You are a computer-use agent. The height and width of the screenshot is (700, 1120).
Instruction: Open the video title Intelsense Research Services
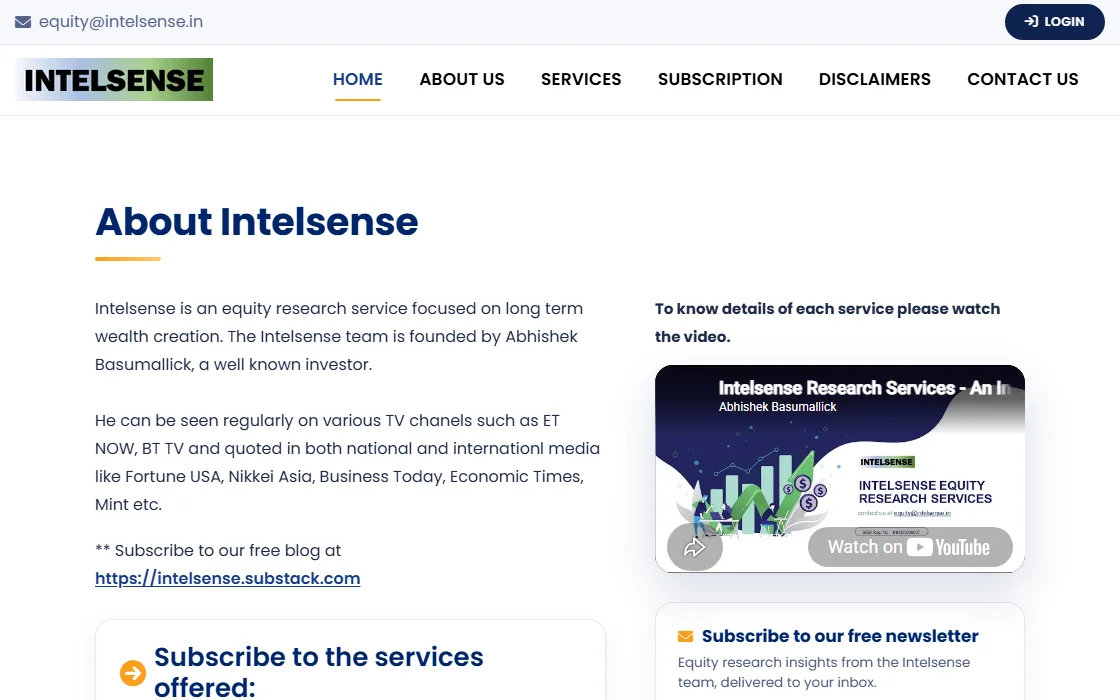click(864, 388)
